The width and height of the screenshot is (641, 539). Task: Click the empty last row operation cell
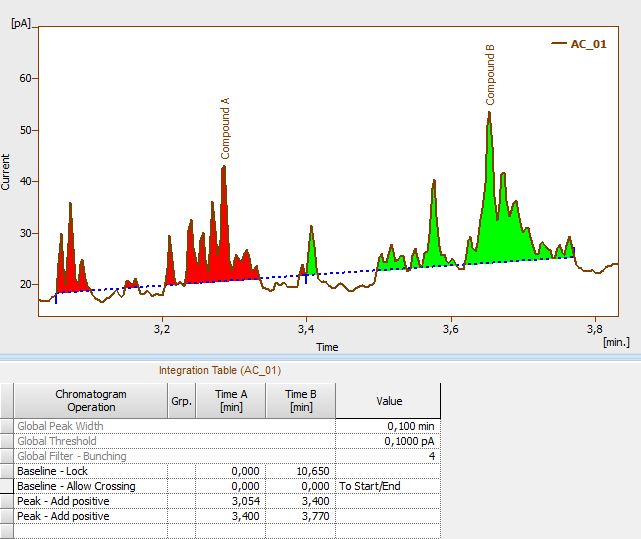coord(91,531)
